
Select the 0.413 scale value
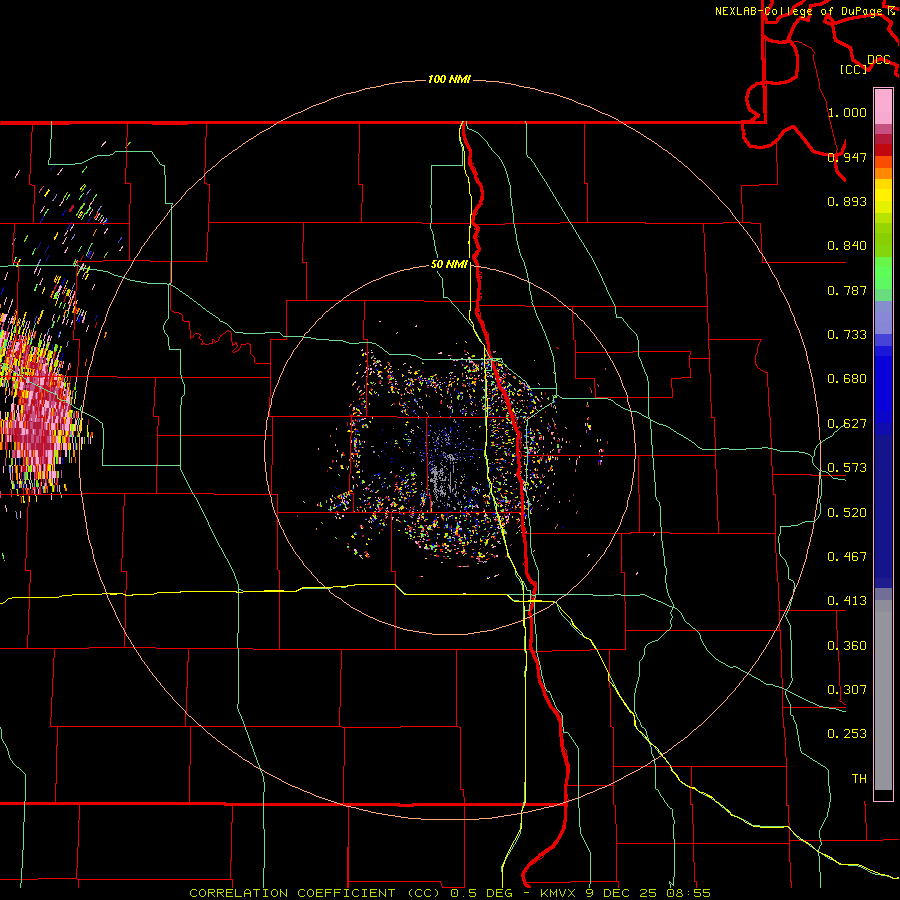point(847,601)
